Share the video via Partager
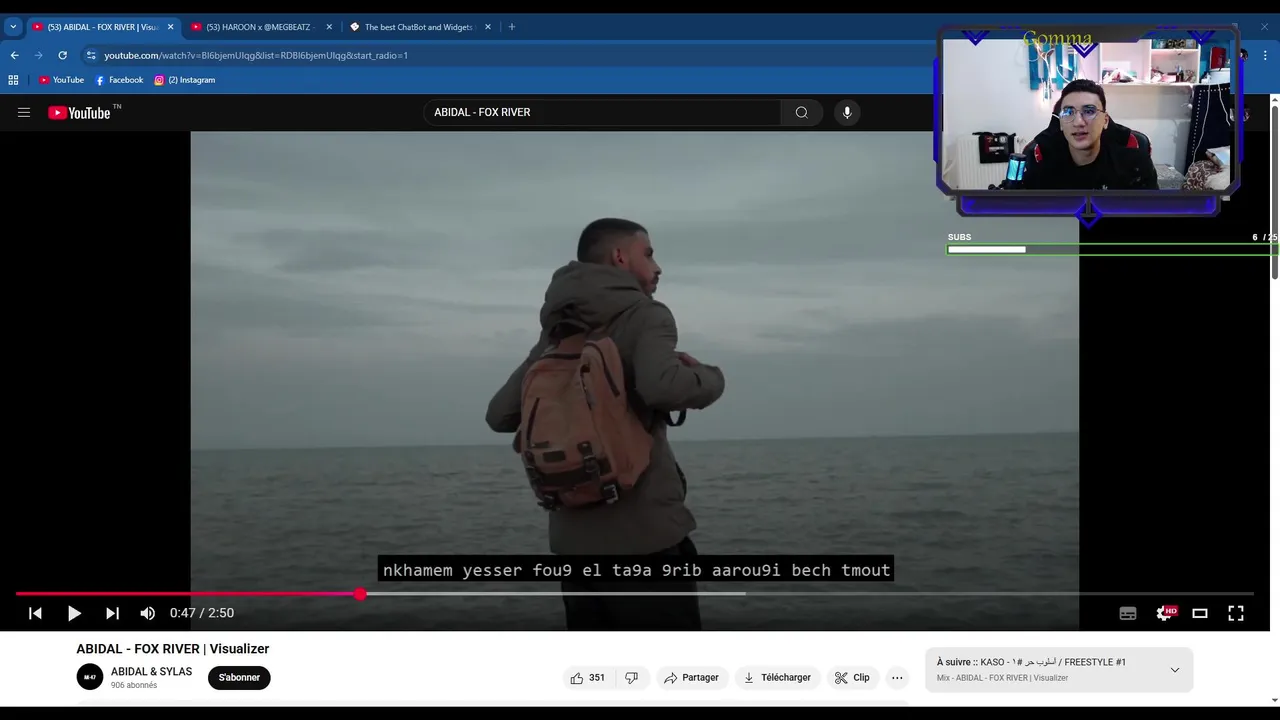Viewport: 1280px width, 720px height. (x=691, y=678)
